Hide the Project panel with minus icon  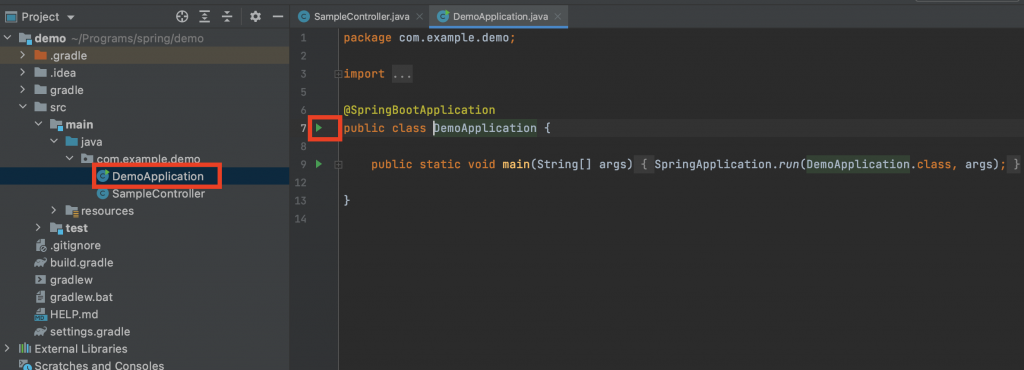tap(278, 16)
